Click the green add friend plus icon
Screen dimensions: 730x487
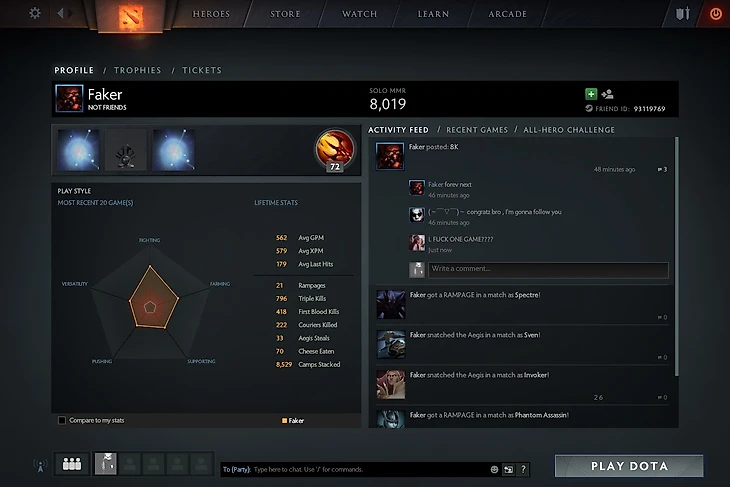(591, 94)
